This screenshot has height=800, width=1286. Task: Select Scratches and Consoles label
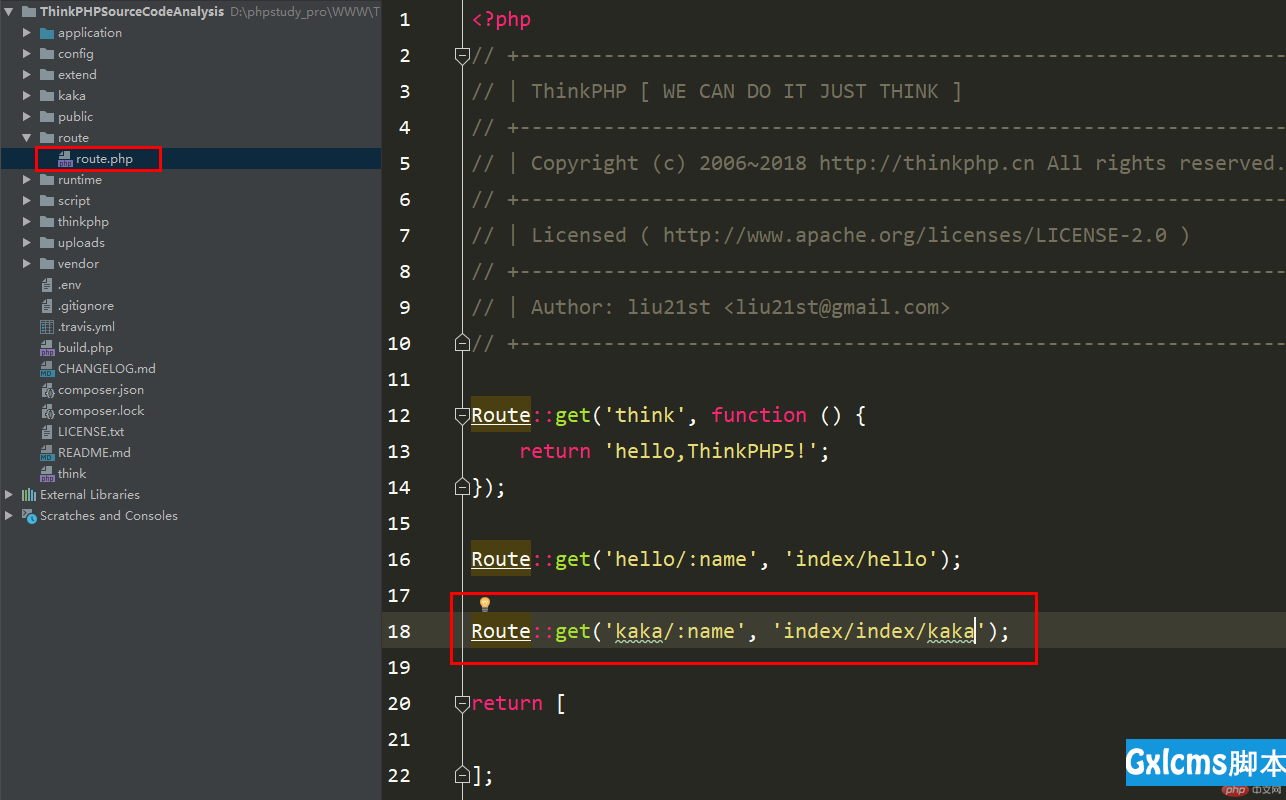(x=109, y=516)
